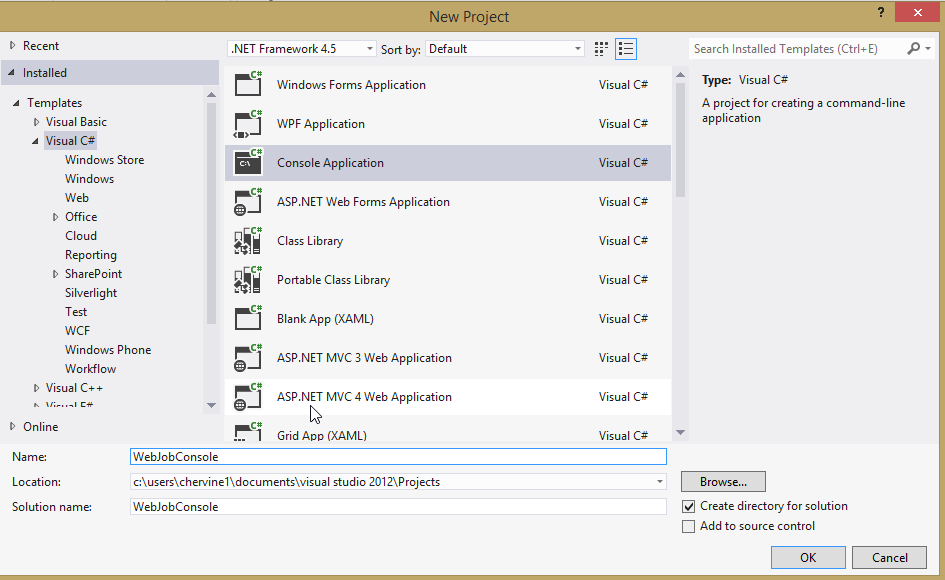Click the OK button
945x580 pixels.
point(808,558)
